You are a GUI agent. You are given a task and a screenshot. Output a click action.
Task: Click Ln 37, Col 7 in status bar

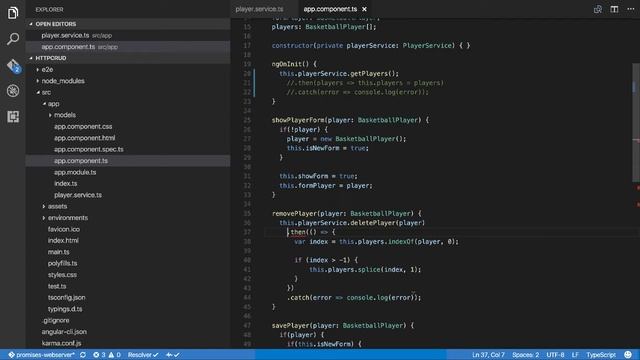488,355
